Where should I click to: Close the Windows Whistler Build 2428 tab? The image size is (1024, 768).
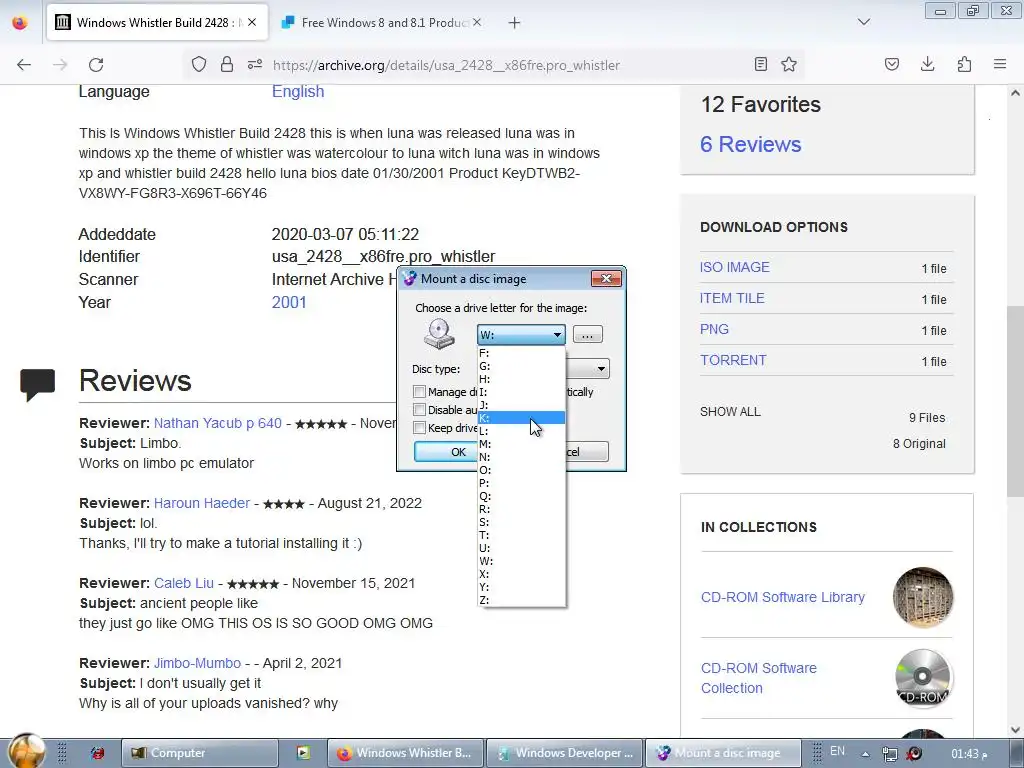(252, 22)
